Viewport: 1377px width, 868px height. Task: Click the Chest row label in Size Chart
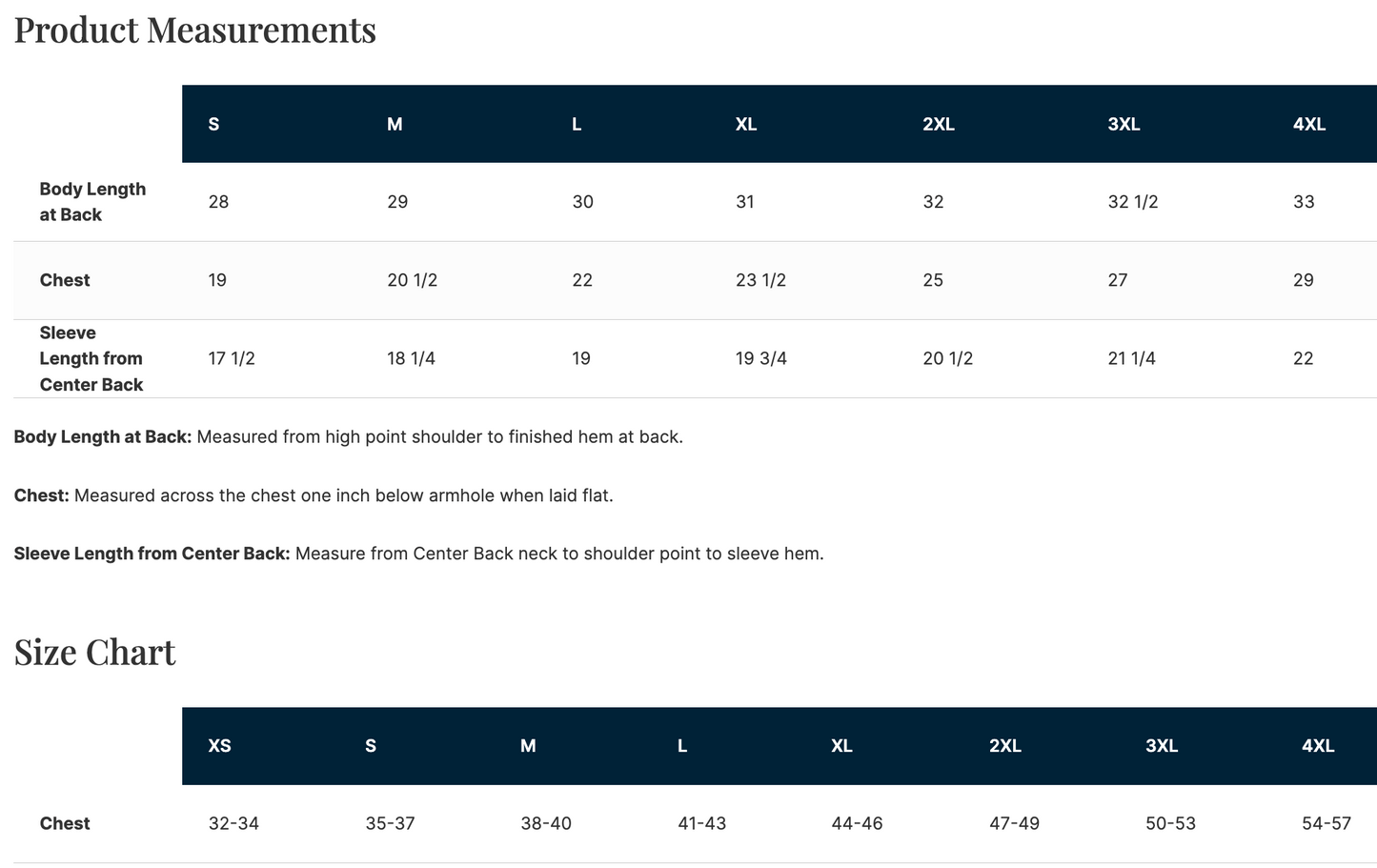point(65,823)
